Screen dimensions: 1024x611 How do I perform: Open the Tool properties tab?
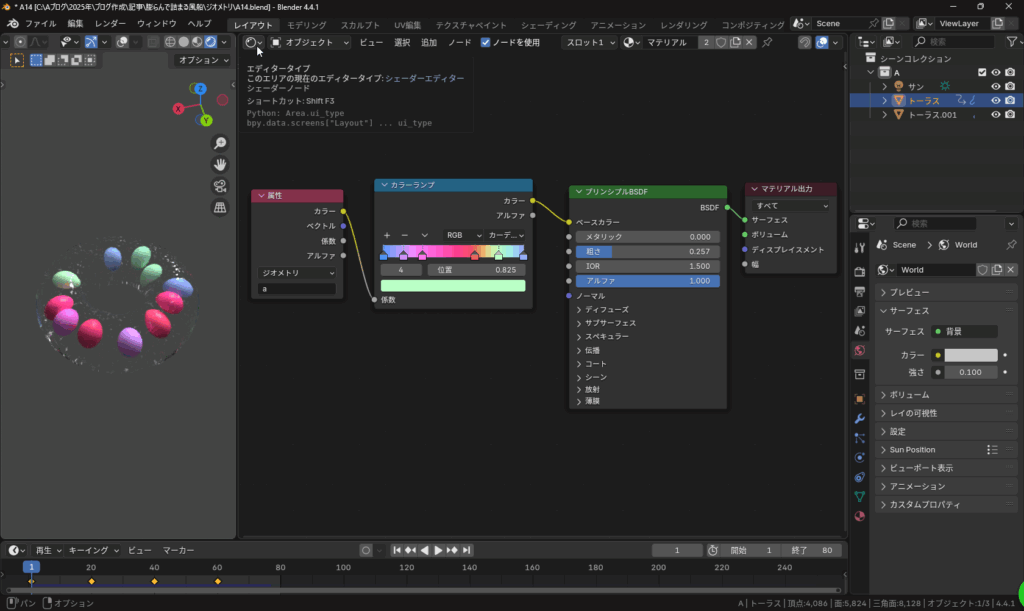coord(859,247)
